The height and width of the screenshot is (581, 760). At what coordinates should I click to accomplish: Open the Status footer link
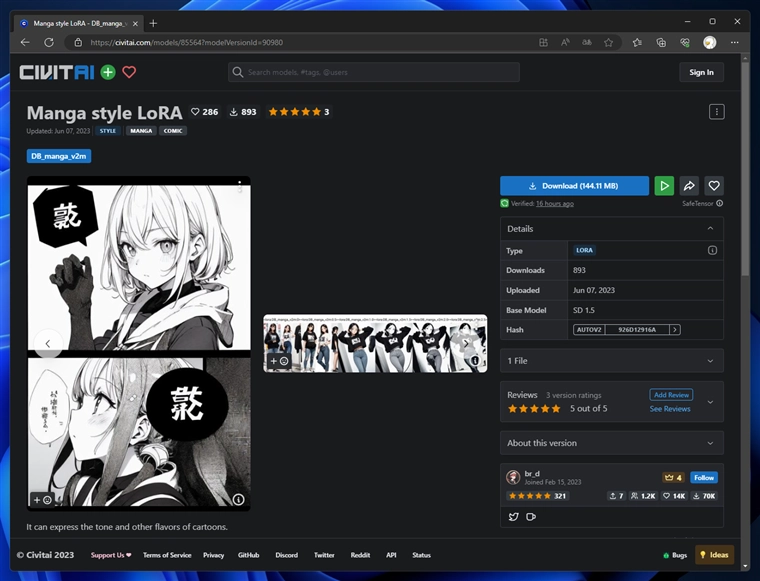tap(421, 555)
